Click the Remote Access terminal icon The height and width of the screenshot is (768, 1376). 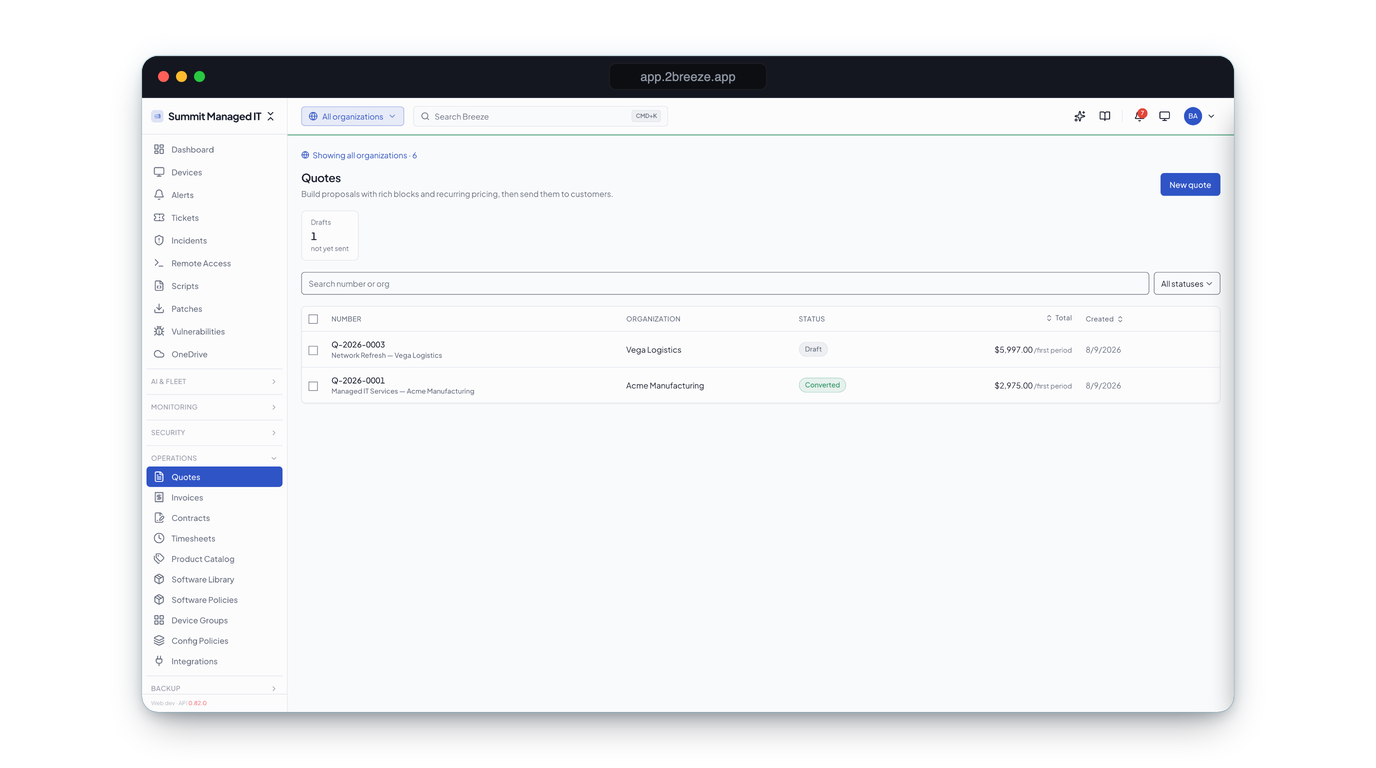pos(159,263)
